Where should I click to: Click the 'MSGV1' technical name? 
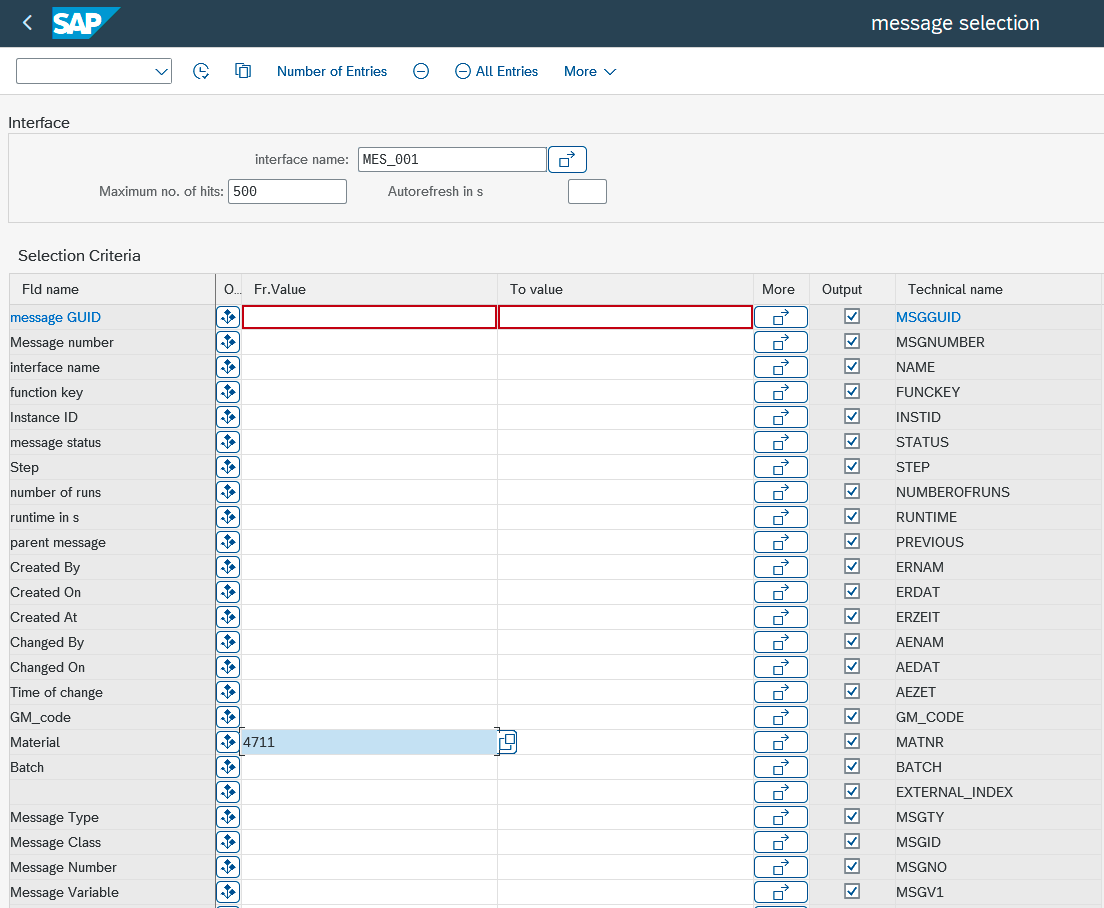pyautogui.click(x=920, y=893)
